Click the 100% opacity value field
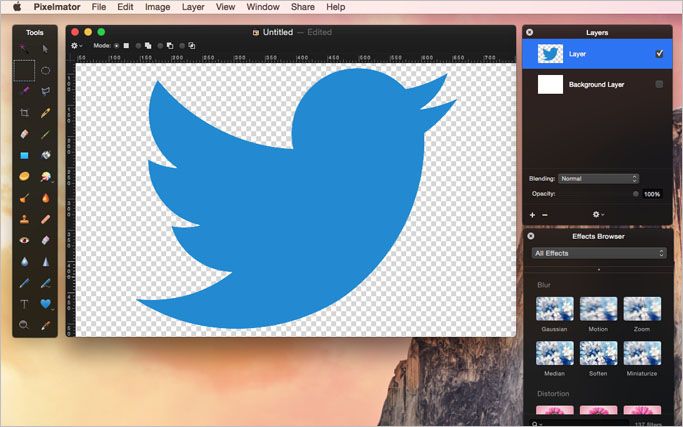Viewport: 683px width, 427px height. tap(652, 194)
